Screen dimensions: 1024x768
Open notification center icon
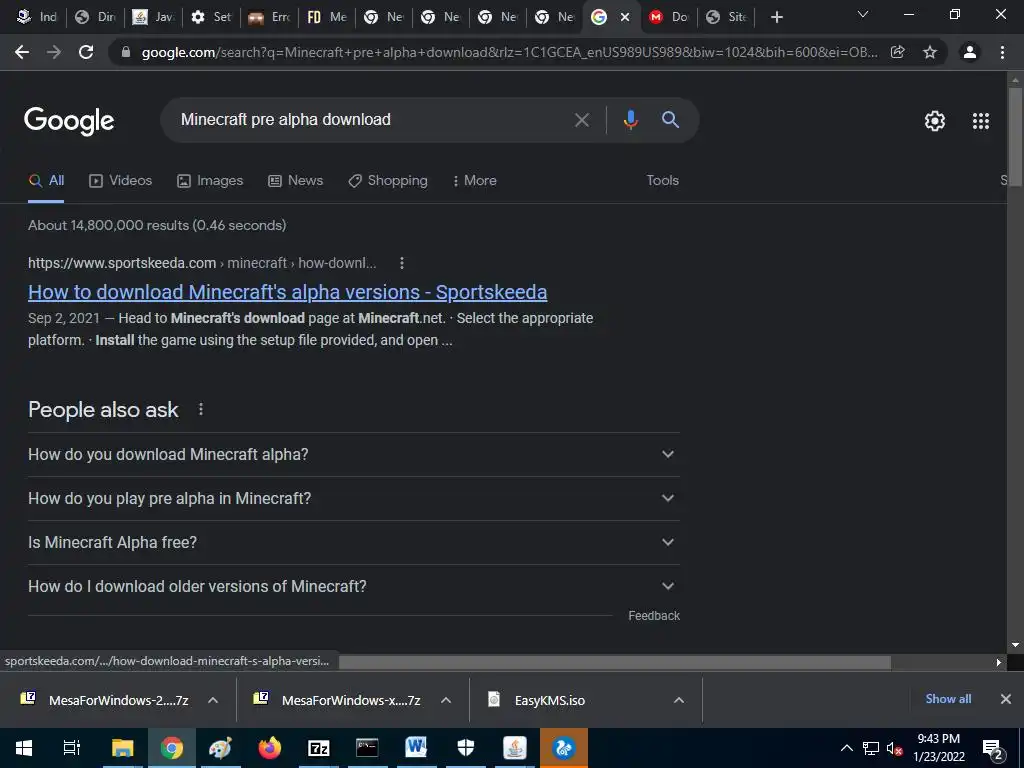(992, 748)
